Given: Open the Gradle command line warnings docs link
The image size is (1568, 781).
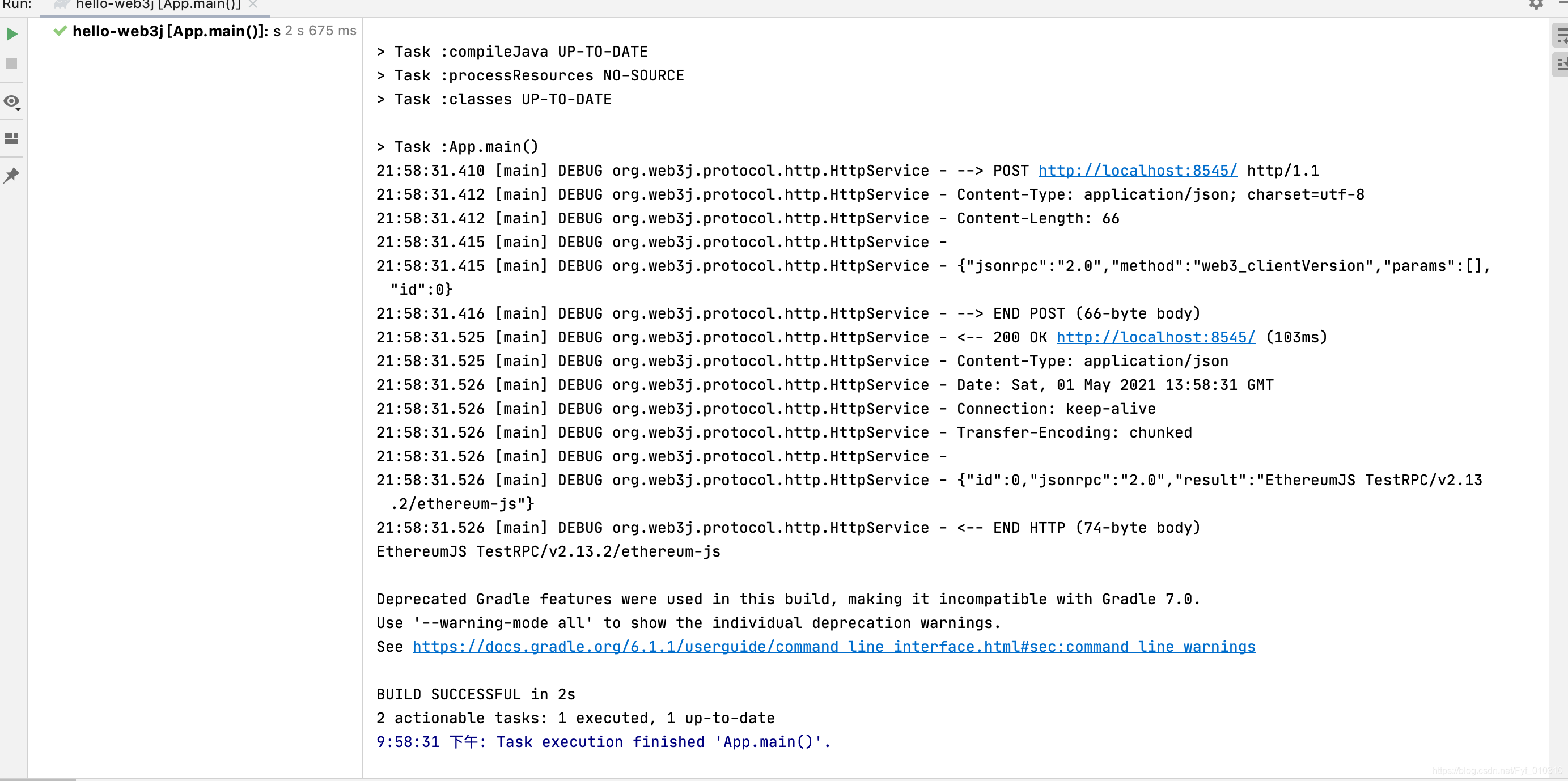Looking at the screenshot, I should (833, 647).
